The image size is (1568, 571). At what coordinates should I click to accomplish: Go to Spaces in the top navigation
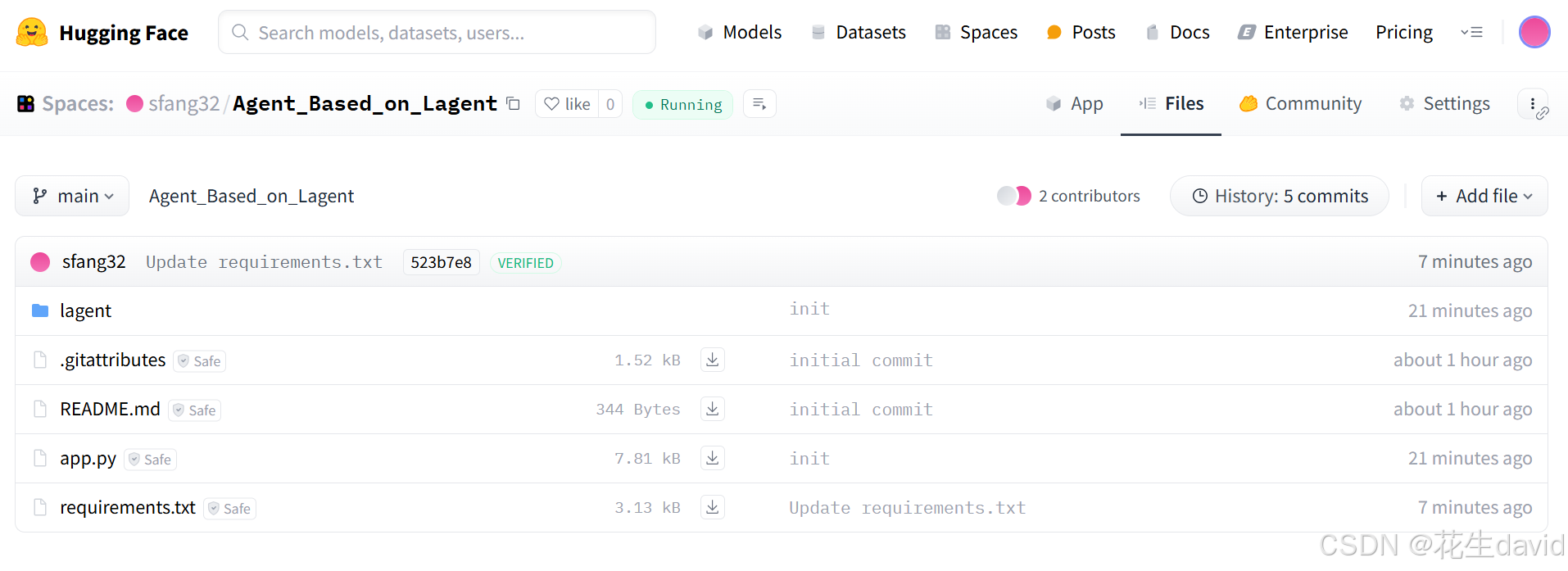977,33
